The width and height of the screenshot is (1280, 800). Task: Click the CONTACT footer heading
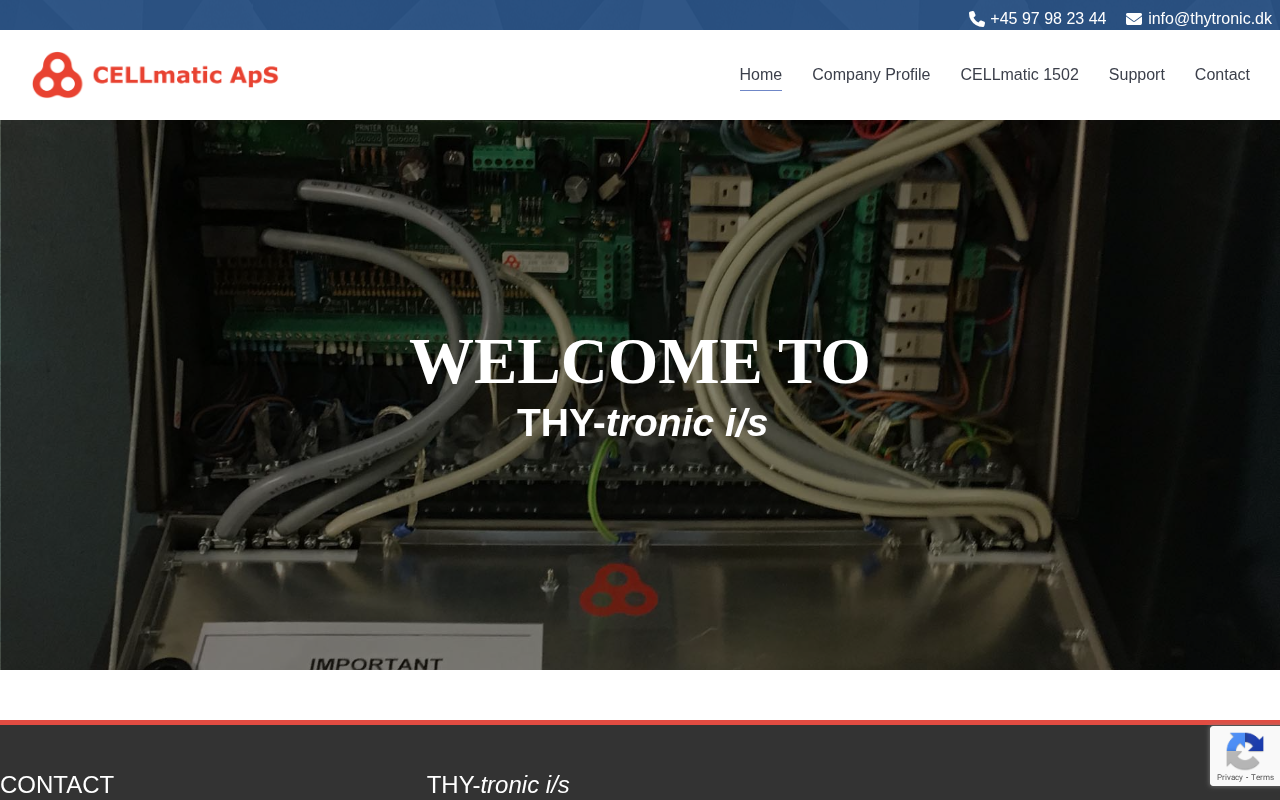[57, 785]
